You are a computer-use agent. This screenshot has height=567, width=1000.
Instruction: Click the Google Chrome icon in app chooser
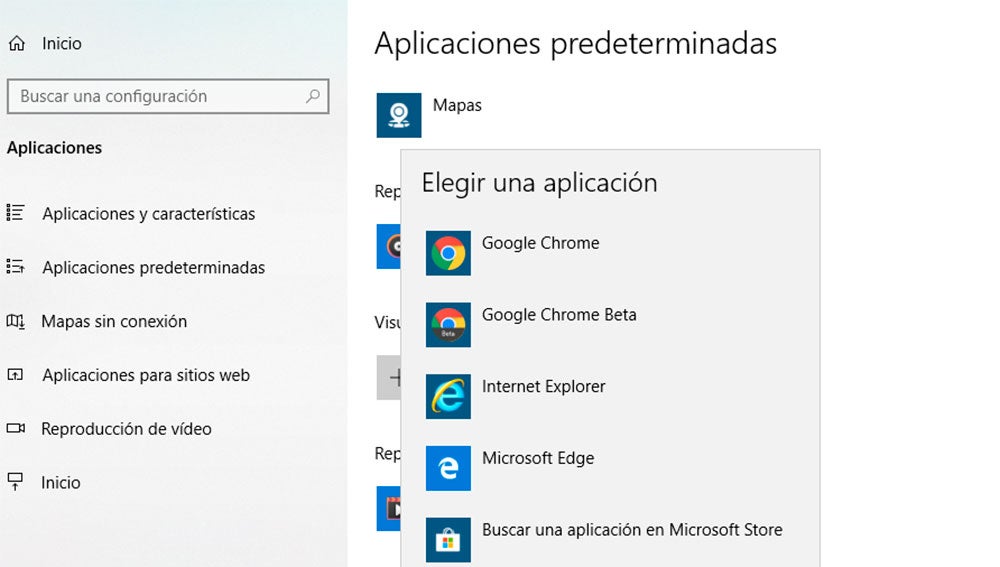click(448, 253)
